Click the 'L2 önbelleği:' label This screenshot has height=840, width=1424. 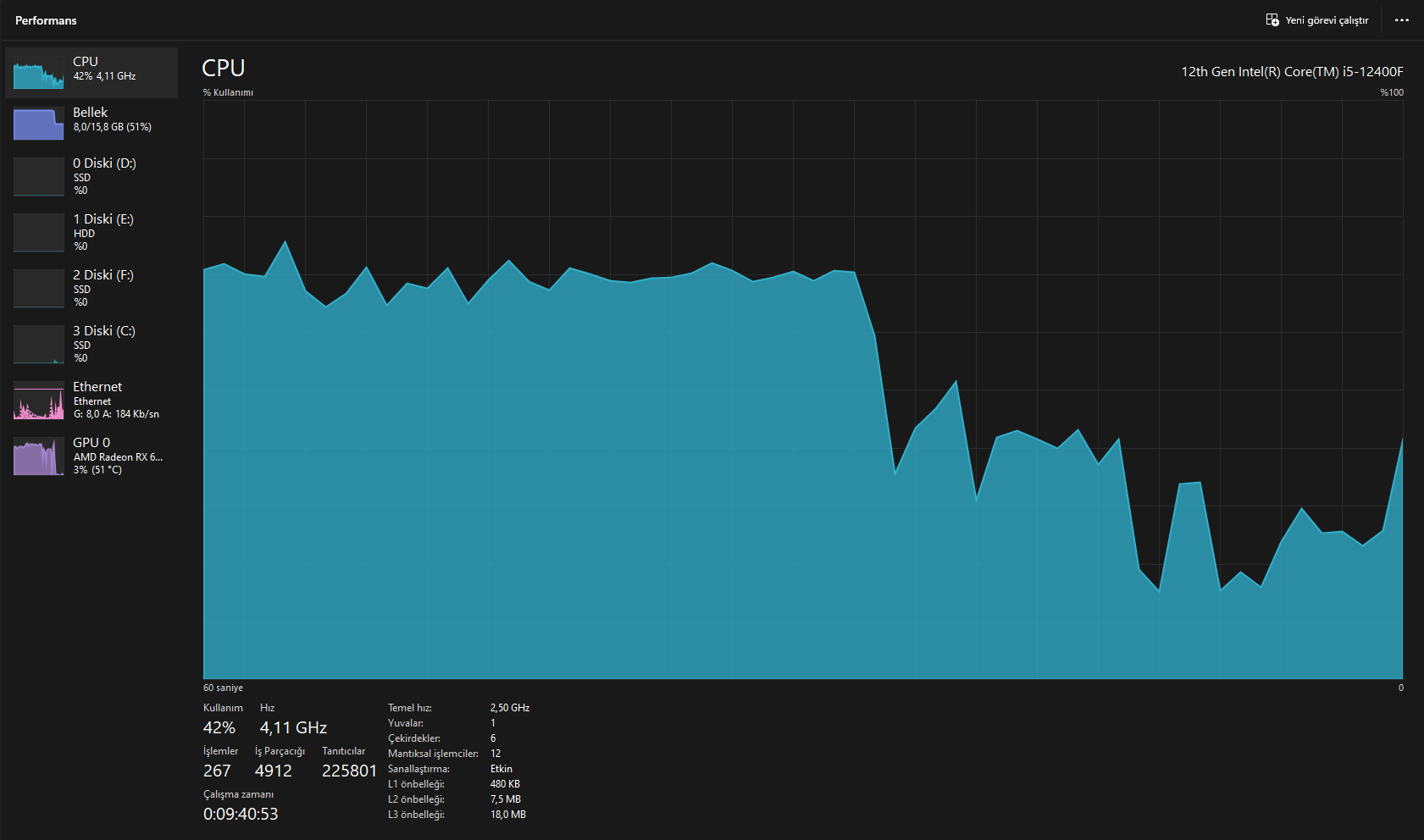tap(416, 799)
